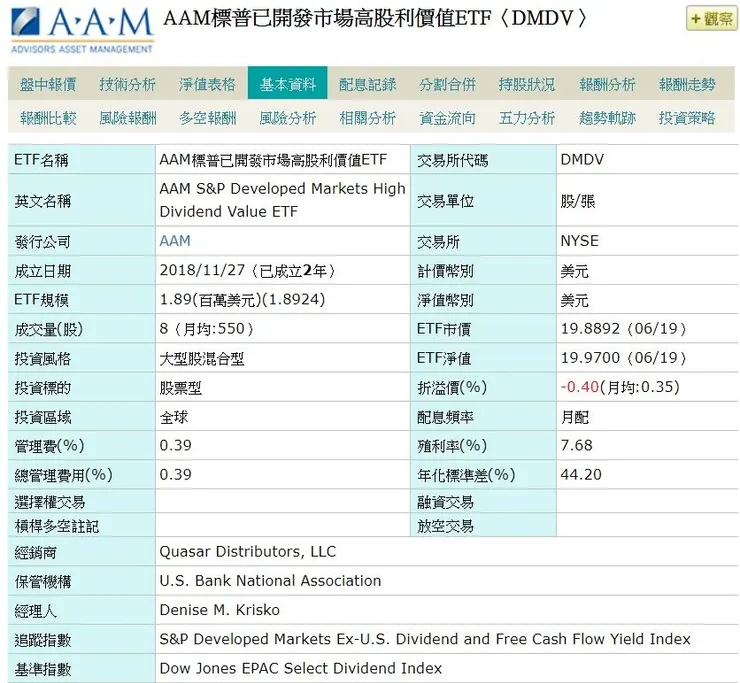The height and width of the screenshot is (683, 740).
Task: Select the 放空交易 row label
Action: coord(445,526)
